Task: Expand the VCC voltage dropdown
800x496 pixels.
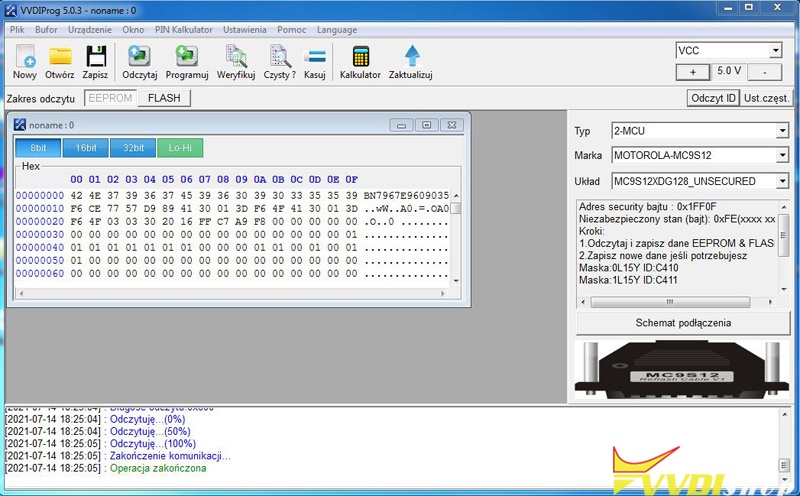Action: (775, 51)
